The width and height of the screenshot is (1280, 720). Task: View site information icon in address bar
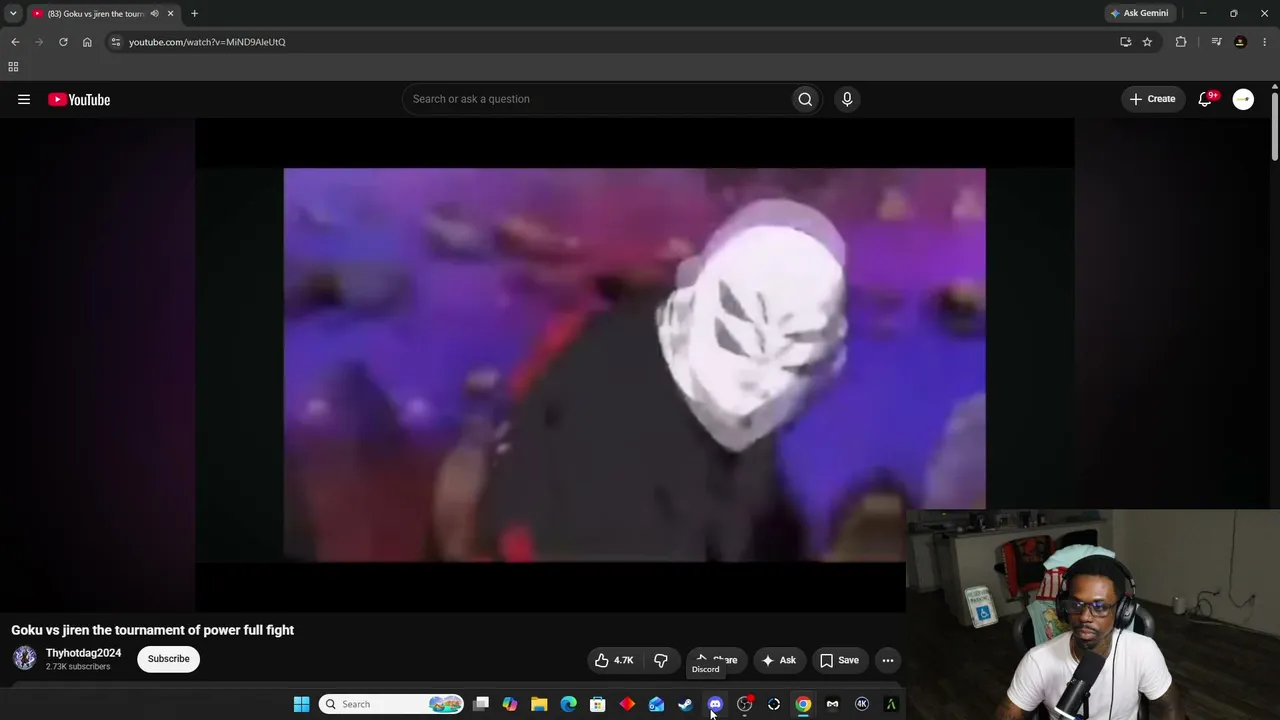click(116, 42)
